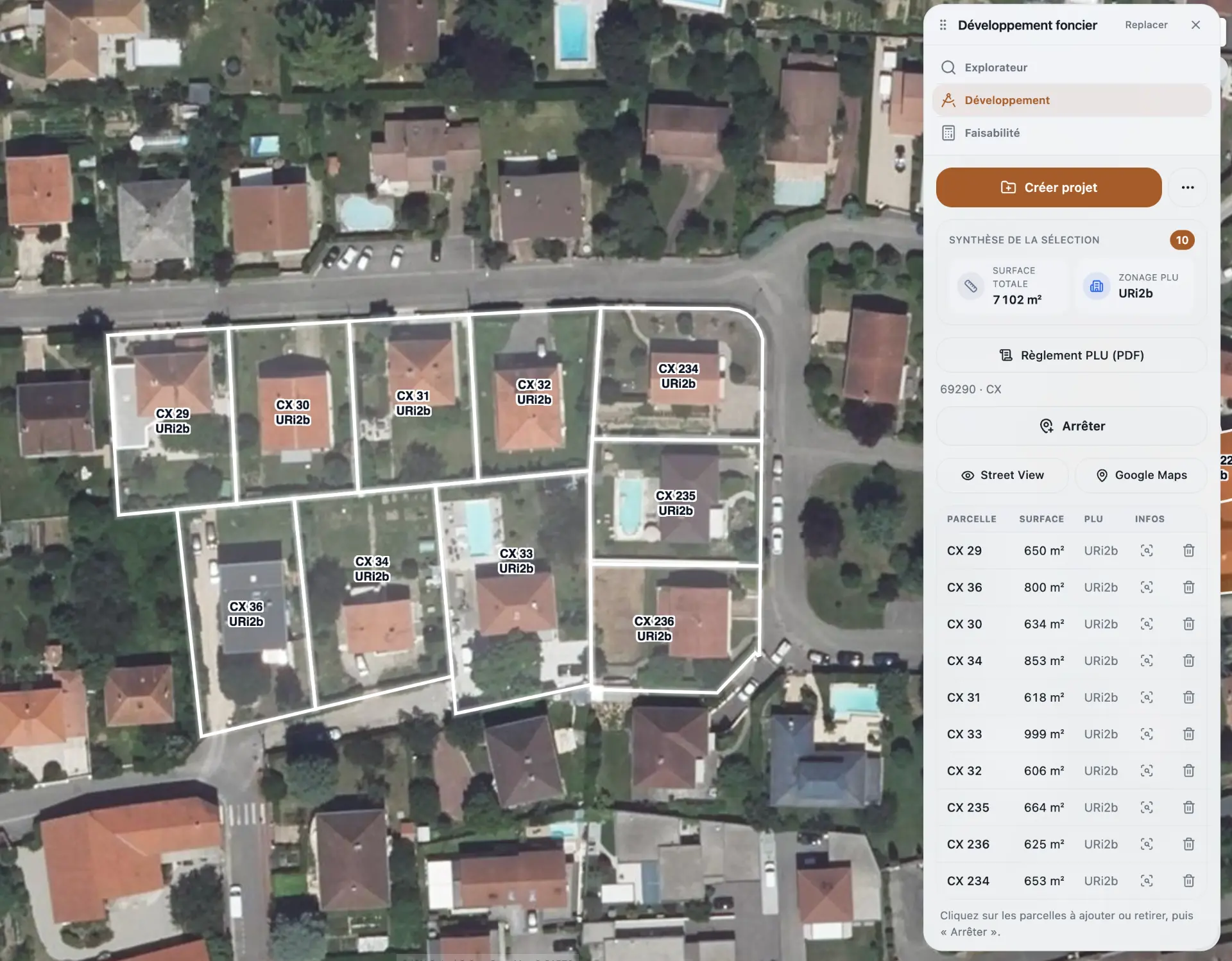Focus icon on parcel CX 234 row
This screenshot has width=1232, height=961.
point(1147,881)
